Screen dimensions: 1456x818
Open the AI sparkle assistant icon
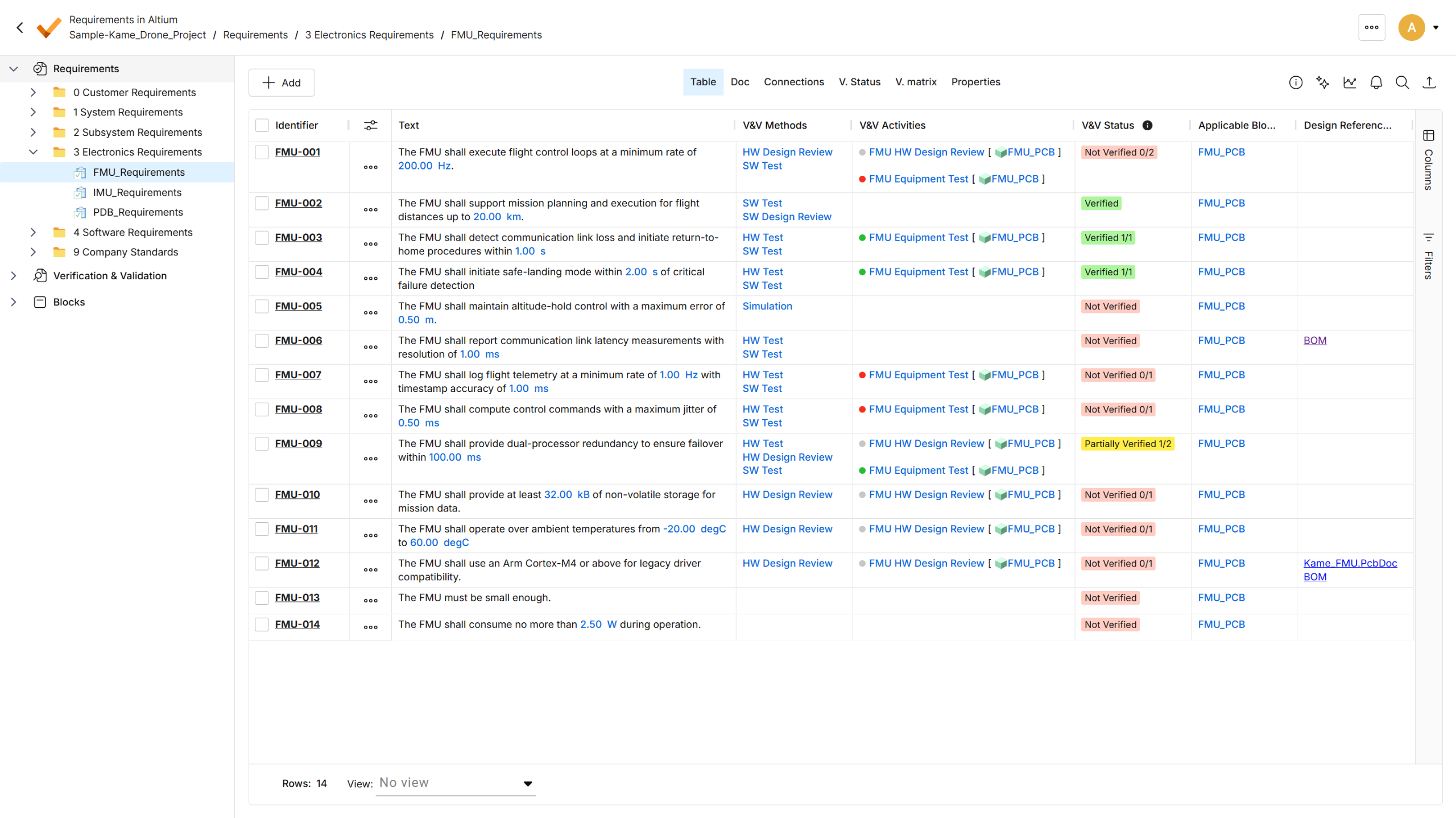click(1322, 82)
